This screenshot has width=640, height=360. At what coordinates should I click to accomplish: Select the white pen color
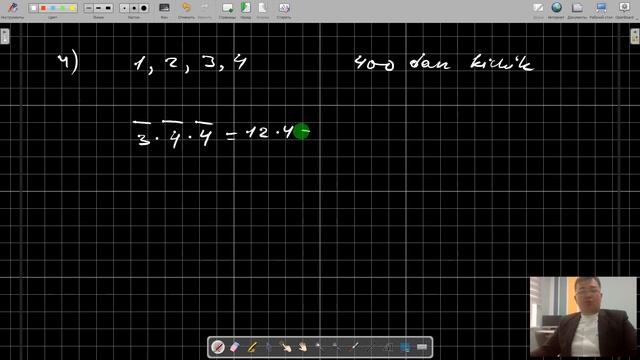(34, 8)
